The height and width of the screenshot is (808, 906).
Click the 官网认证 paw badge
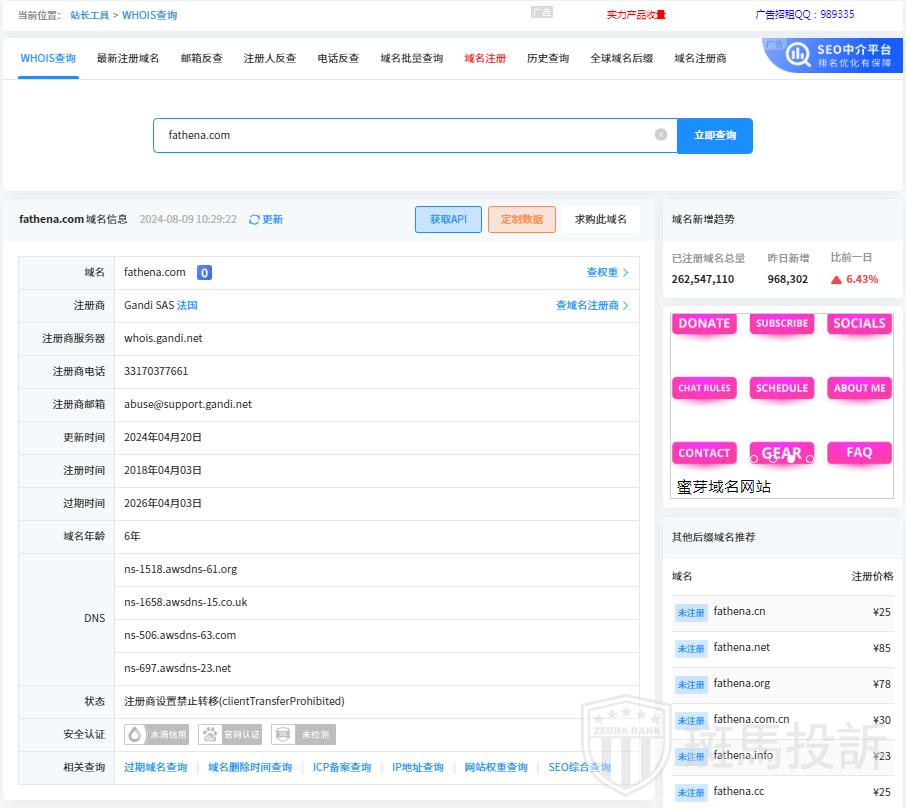230,735
